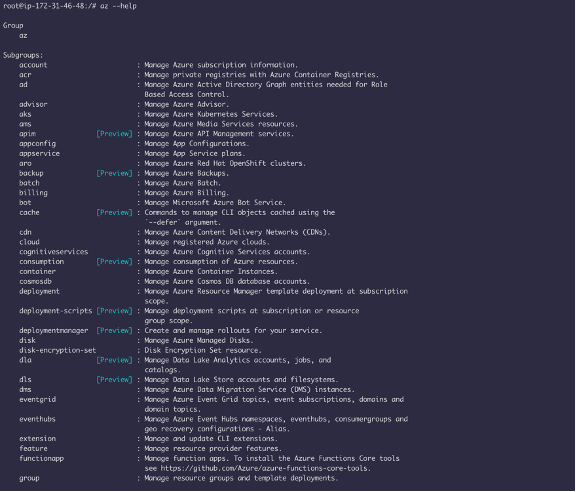This screenshot has width=576, height=492.
Task: Click the 'extension' subgroup name
Action: point(37,439)
